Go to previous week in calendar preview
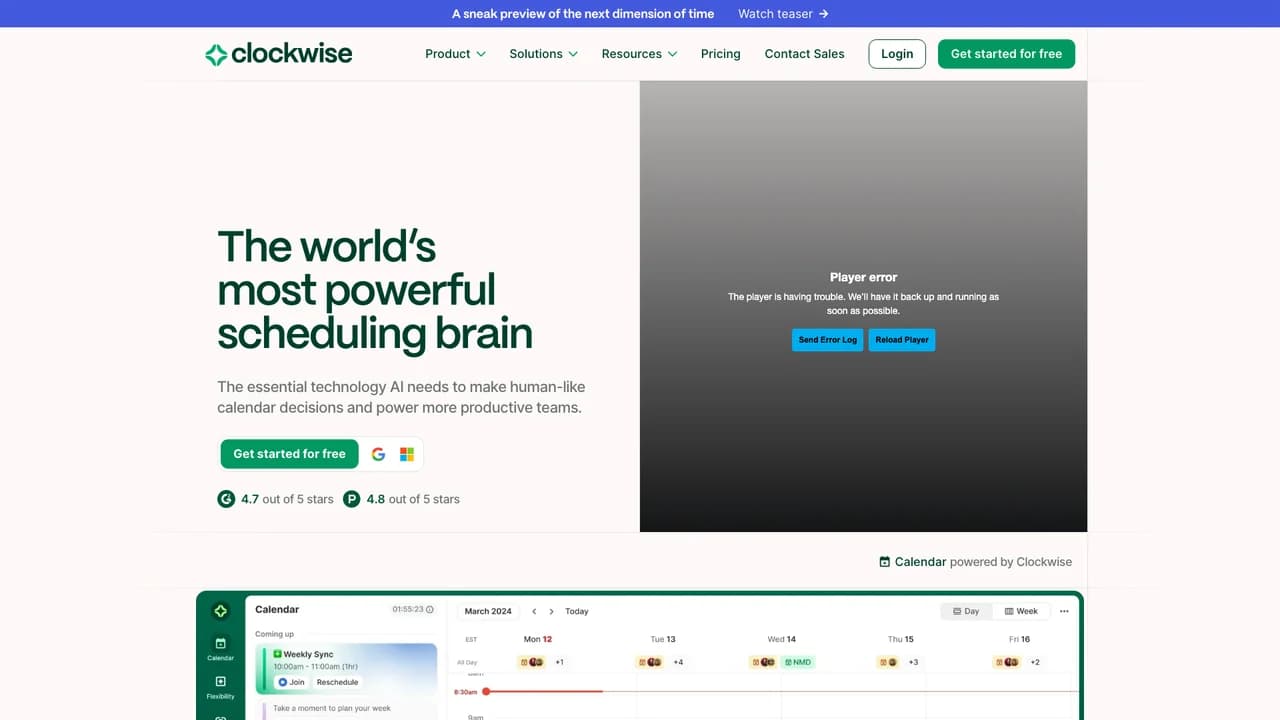The height and width of the screenshot is (720, 1280). tap(534, 611)
